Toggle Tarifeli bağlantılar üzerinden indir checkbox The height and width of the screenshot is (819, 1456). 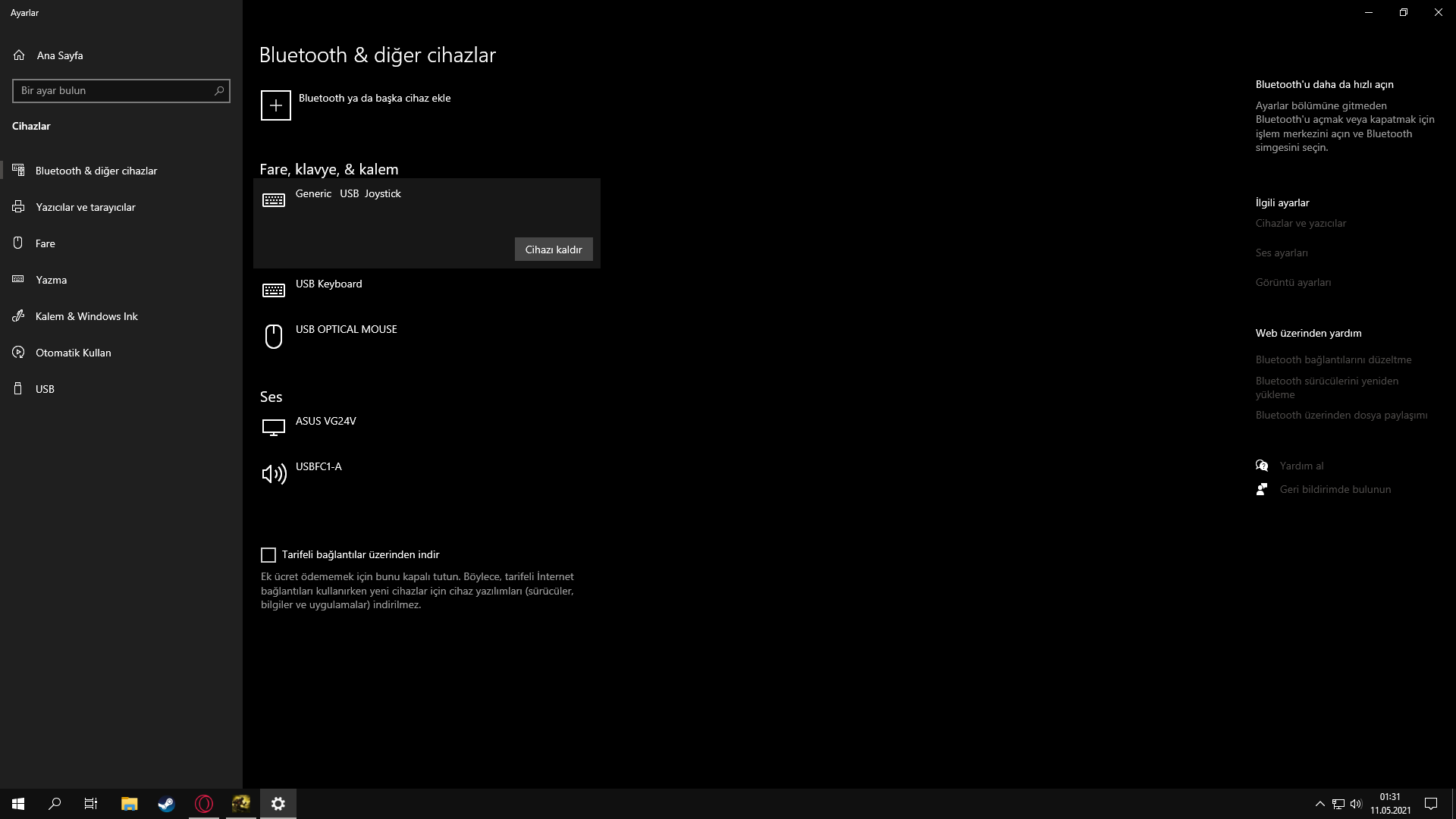(x=268, y=555)
